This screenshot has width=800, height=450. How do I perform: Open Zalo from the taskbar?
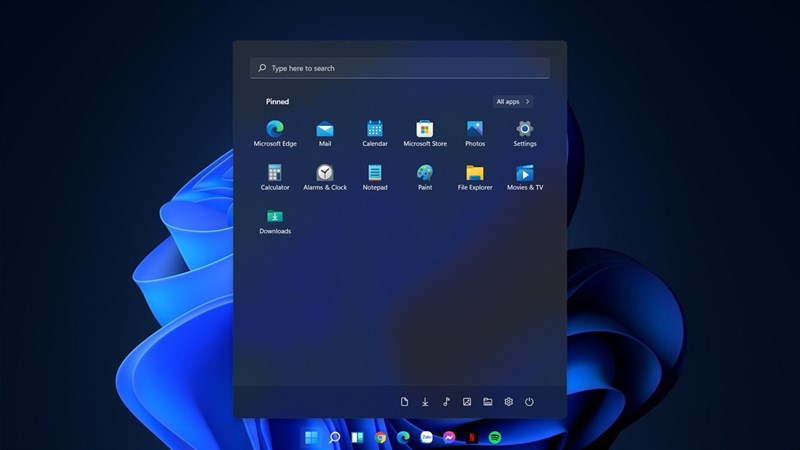tap(426, 437)
